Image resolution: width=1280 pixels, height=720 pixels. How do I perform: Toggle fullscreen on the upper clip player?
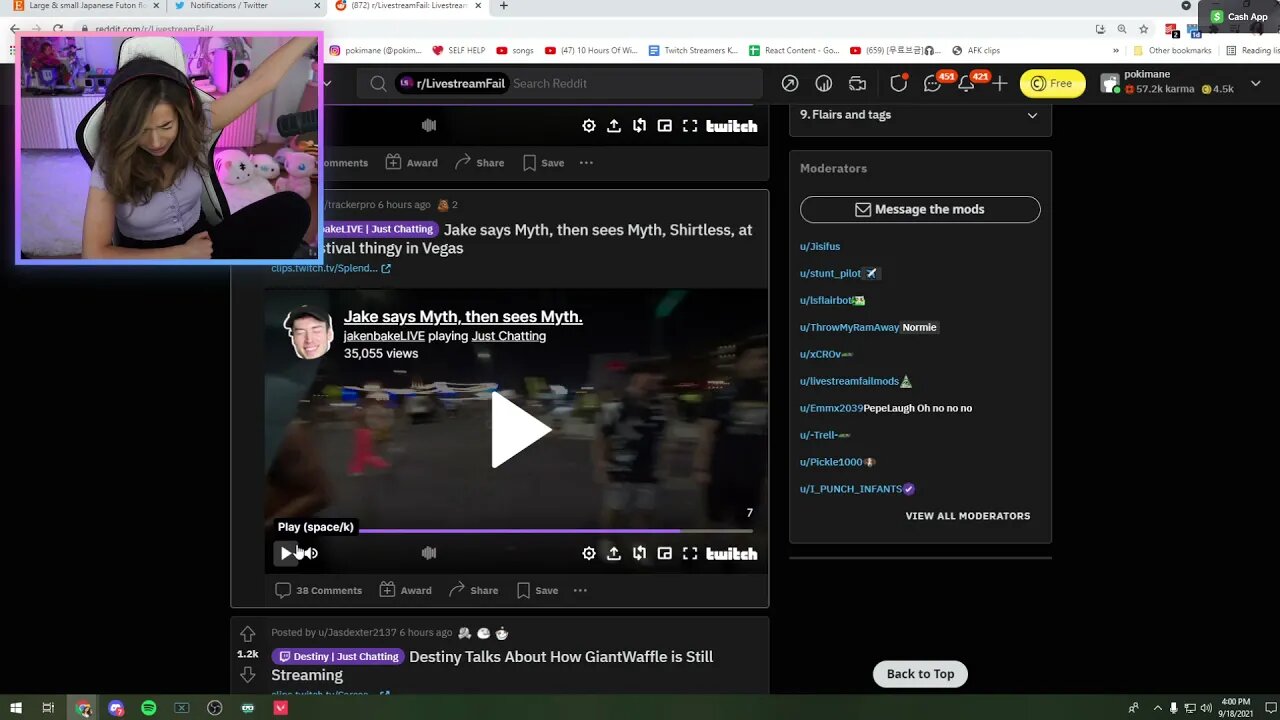(690, 126)
